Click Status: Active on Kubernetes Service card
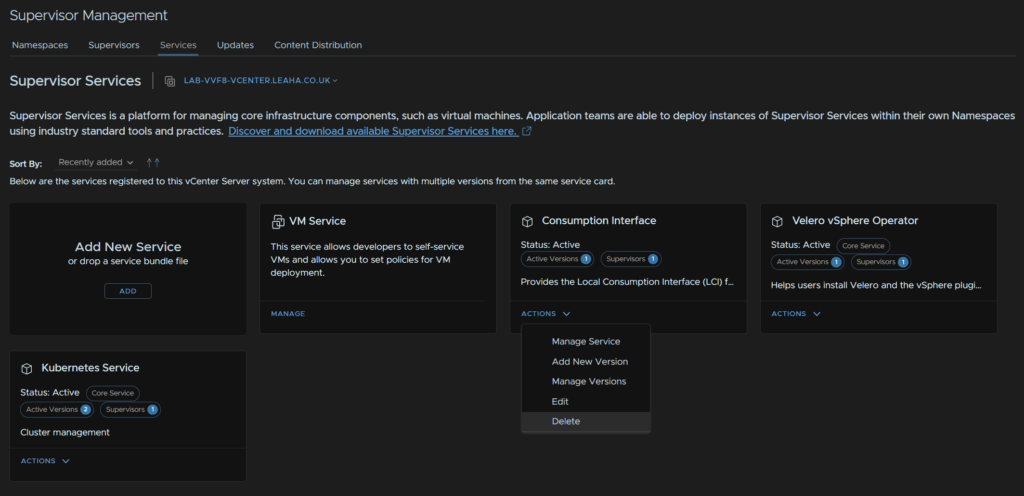 tap(50, 393)
